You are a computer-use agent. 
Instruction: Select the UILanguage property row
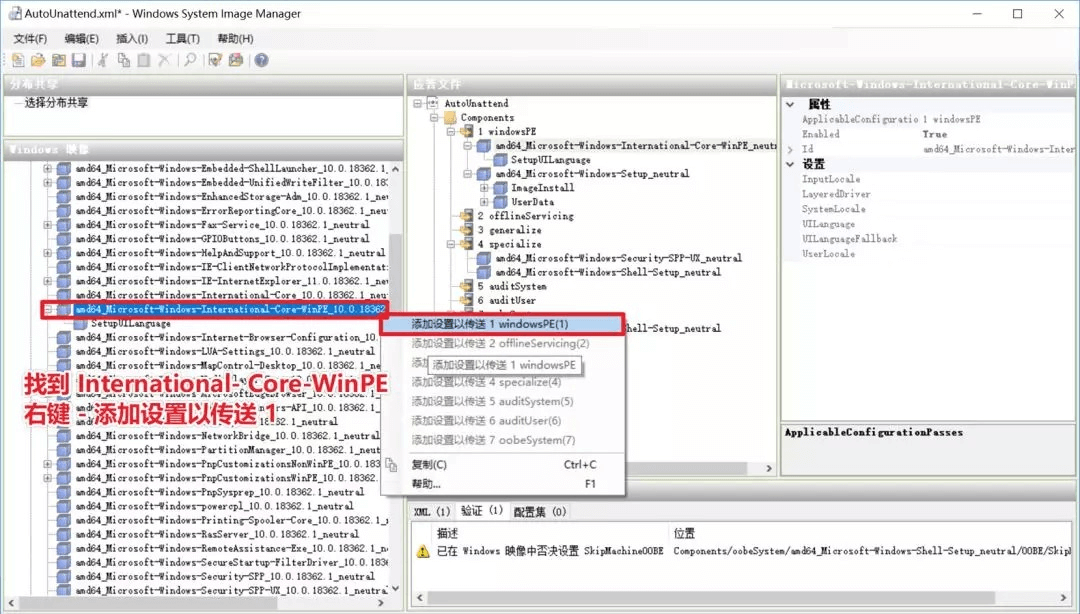(828, 224)
